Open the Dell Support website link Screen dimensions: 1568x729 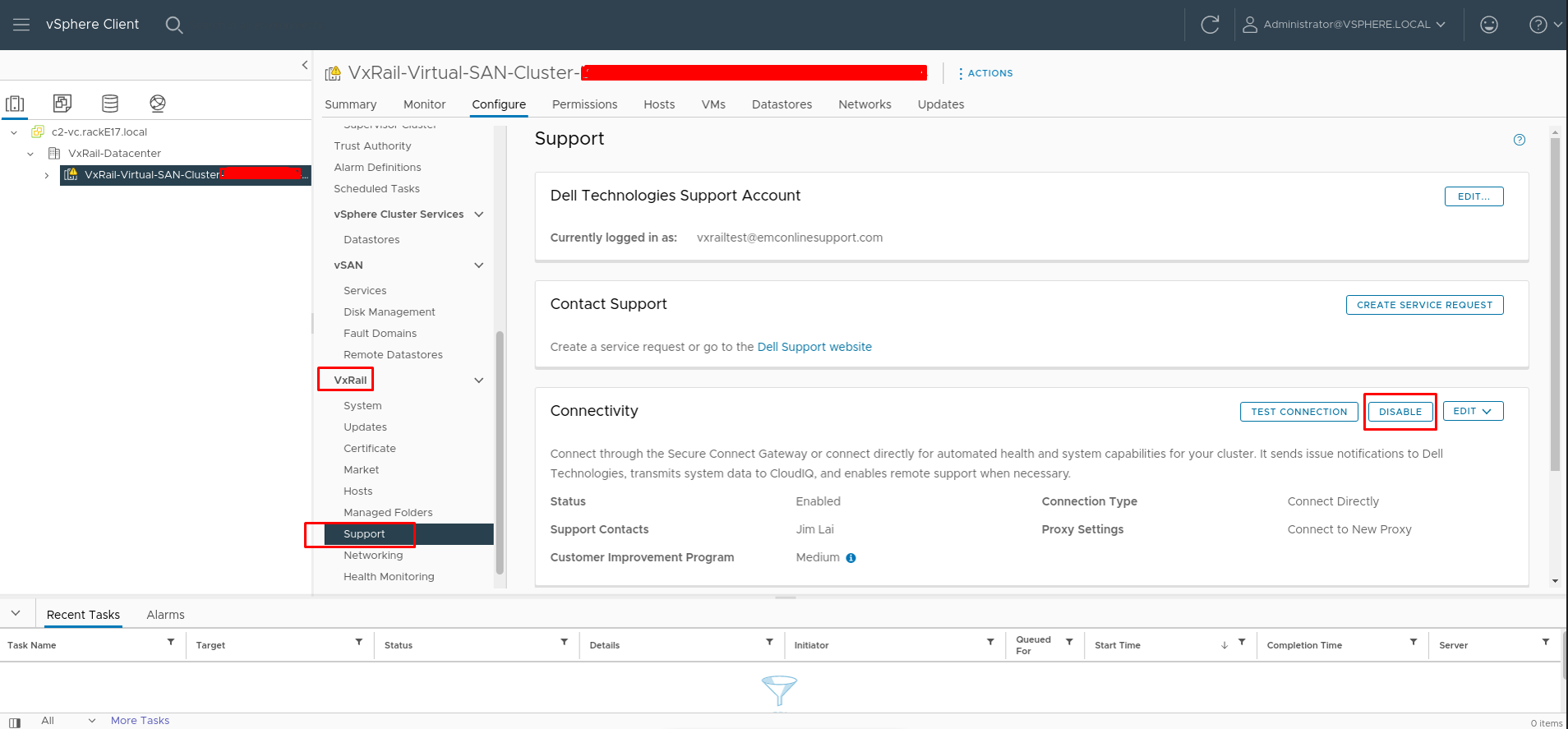pos(814,347)
